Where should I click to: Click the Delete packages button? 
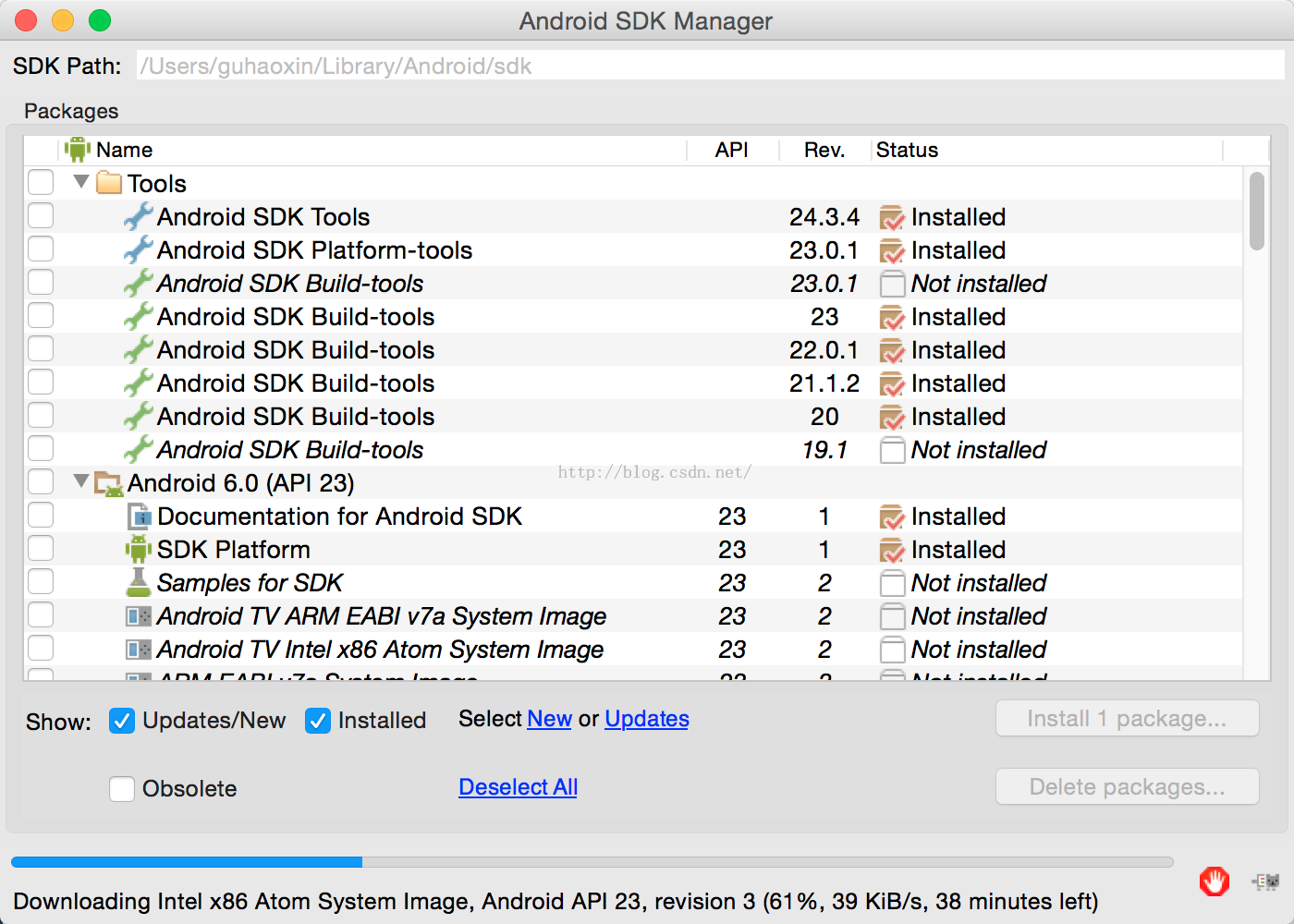[1127, 787]
